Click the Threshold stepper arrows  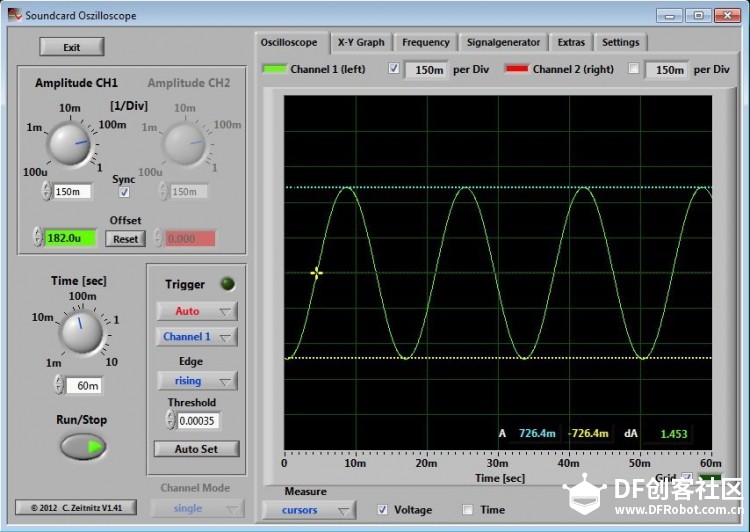170,420
